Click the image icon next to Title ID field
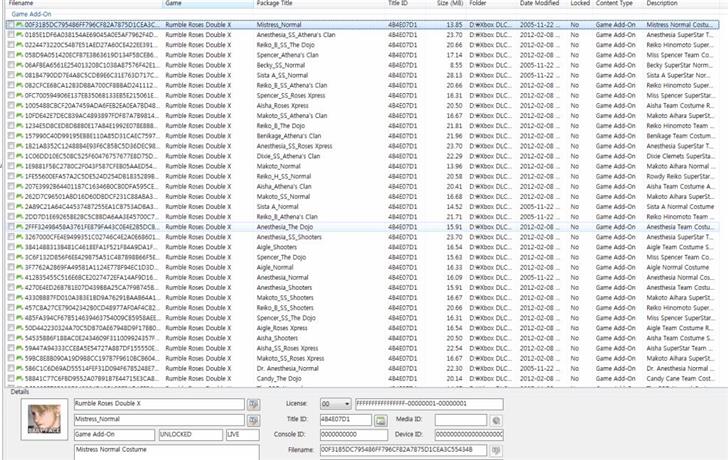The height and width of the screenshot is (460, 728). pos(381,421)
